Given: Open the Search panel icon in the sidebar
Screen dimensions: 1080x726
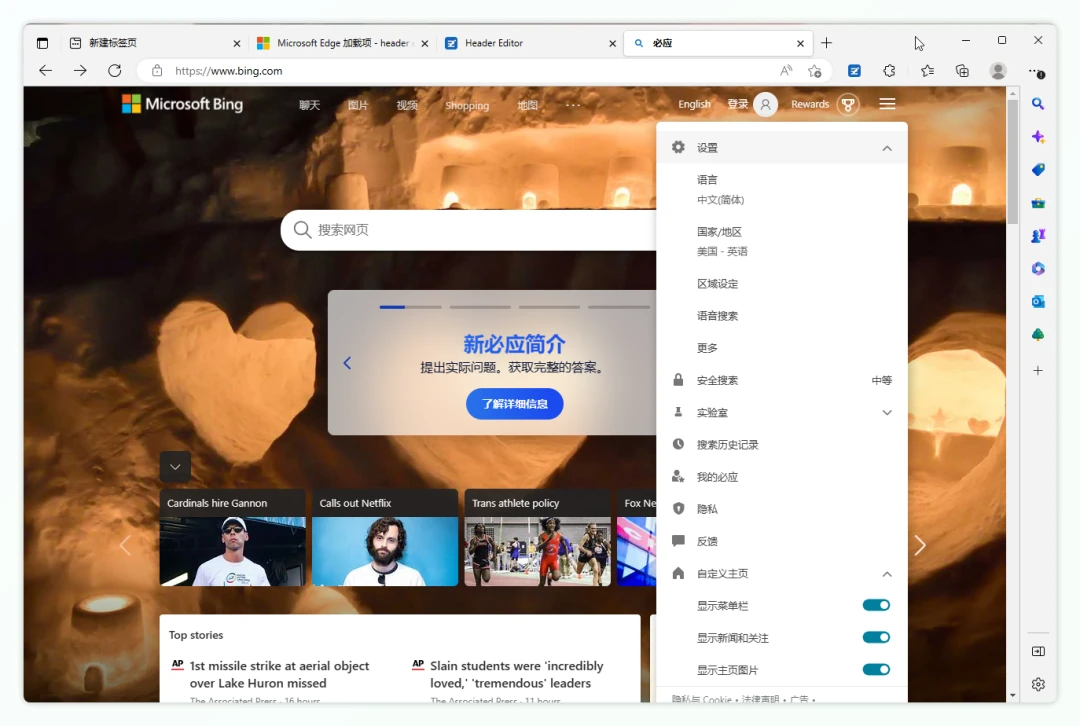Looking at the screenshot, I should pos(1038,103).
